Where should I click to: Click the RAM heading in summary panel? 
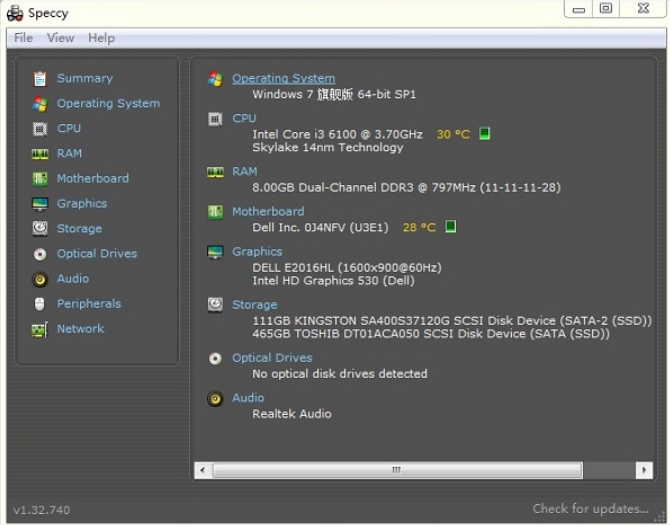[244, 172]
